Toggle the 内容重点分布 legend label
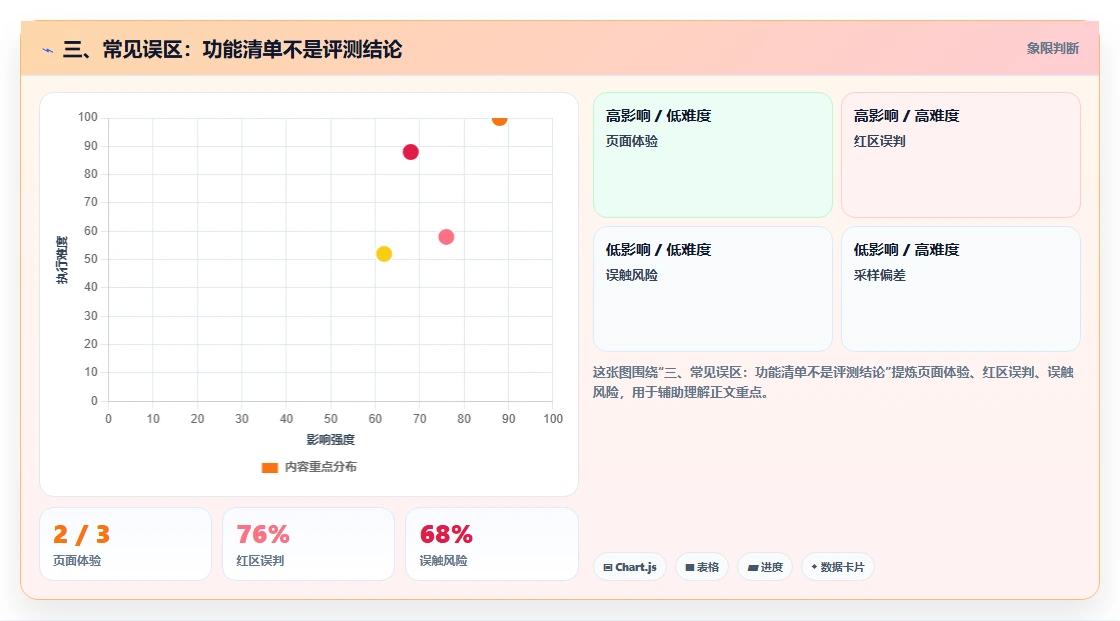This screenshot has height=621, width=1120. pos(320,467)
